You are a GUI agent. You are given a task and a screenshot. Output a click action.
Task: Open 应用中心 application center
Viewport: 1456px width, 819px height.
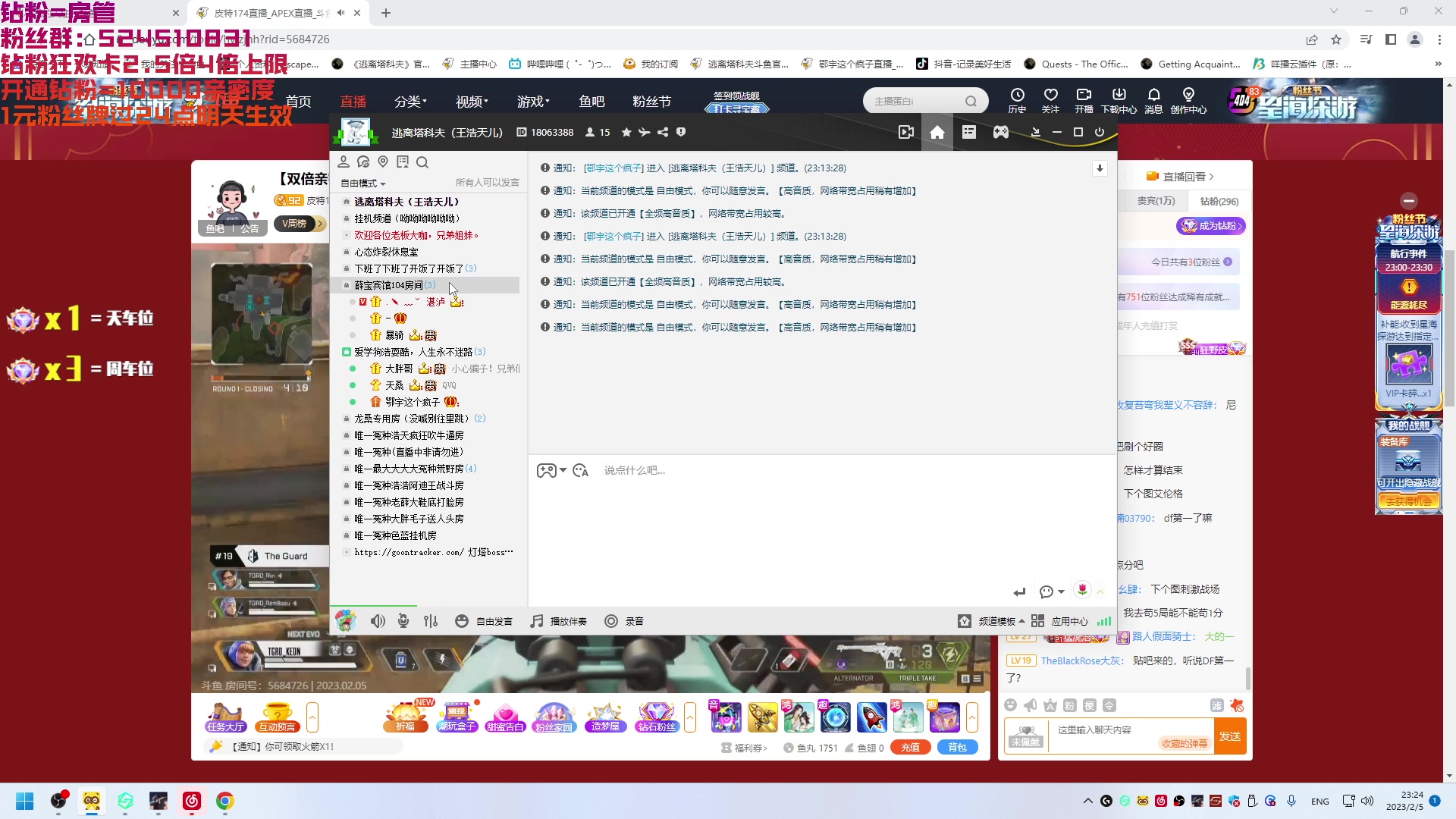[x=1060, y=621]
